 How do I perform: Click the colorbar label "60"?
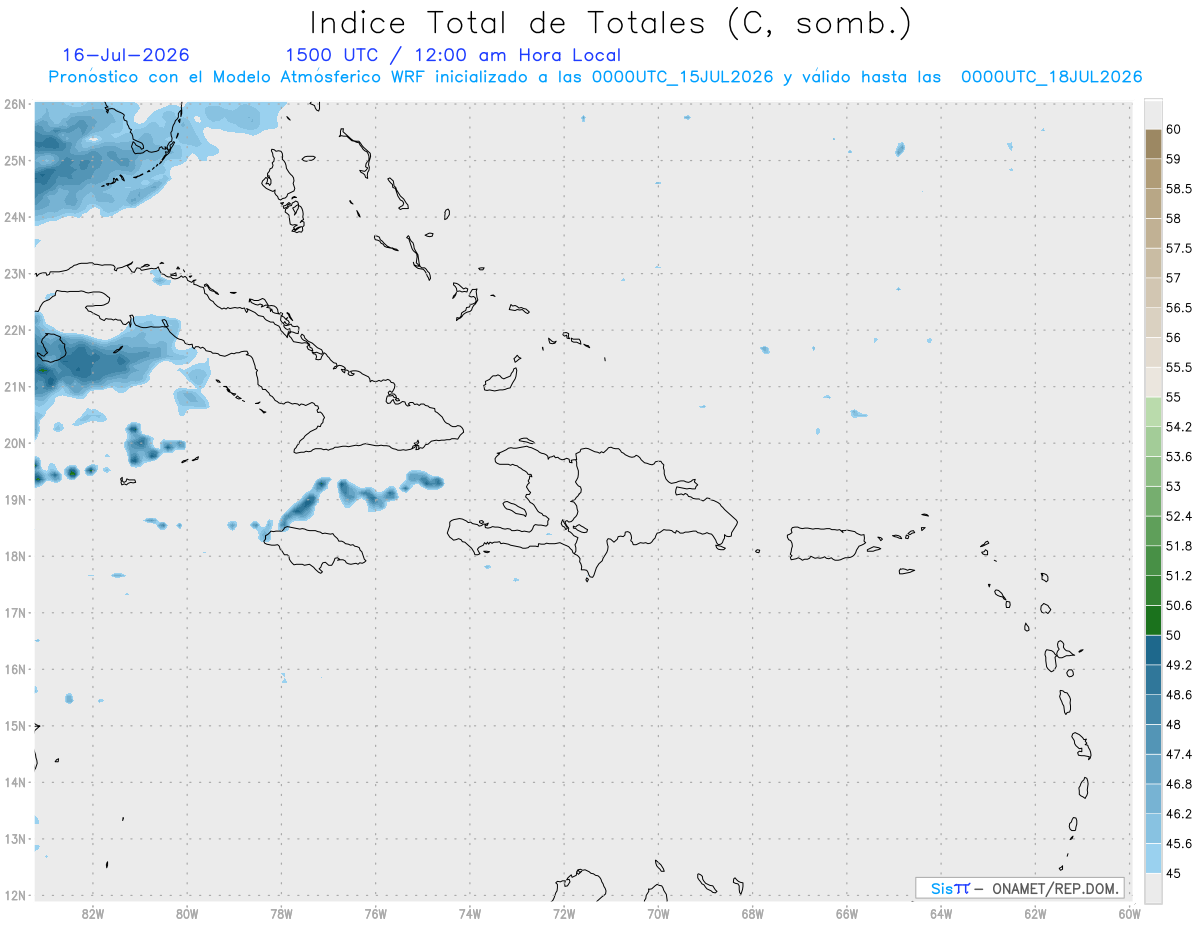[x=1173, y=129]
